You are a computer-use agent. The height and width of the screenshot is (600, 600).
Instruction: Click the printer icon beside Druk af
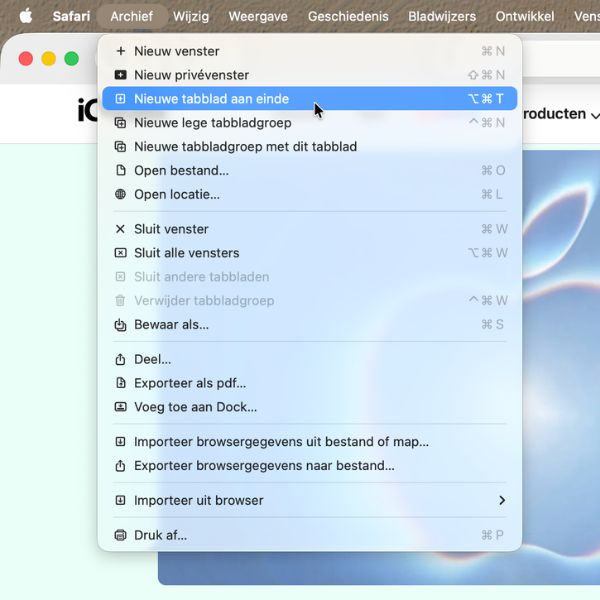(121, 535)
